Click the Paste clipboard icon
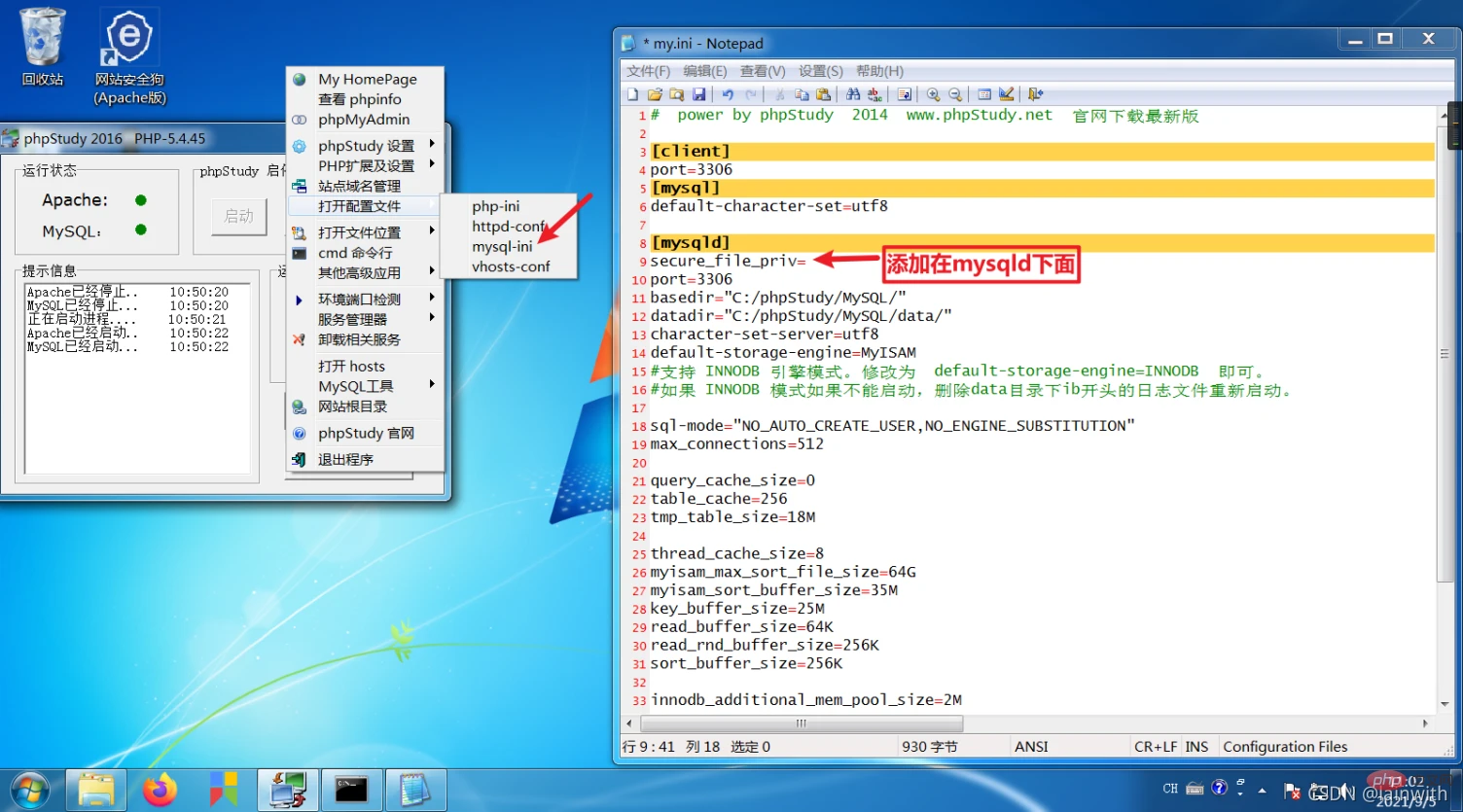This screenshot has height=812, width=1463. click(x=823, y=94)
